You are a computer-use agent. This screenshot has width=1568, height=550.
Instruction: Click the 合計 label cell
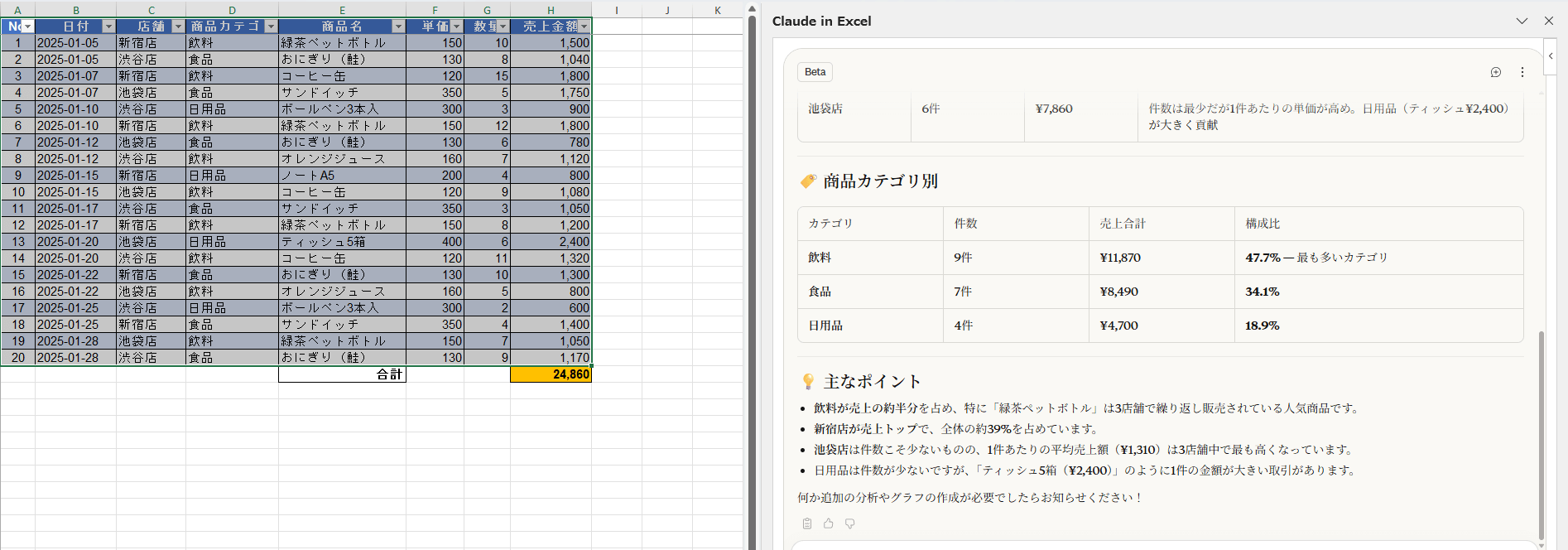point(342,374)
